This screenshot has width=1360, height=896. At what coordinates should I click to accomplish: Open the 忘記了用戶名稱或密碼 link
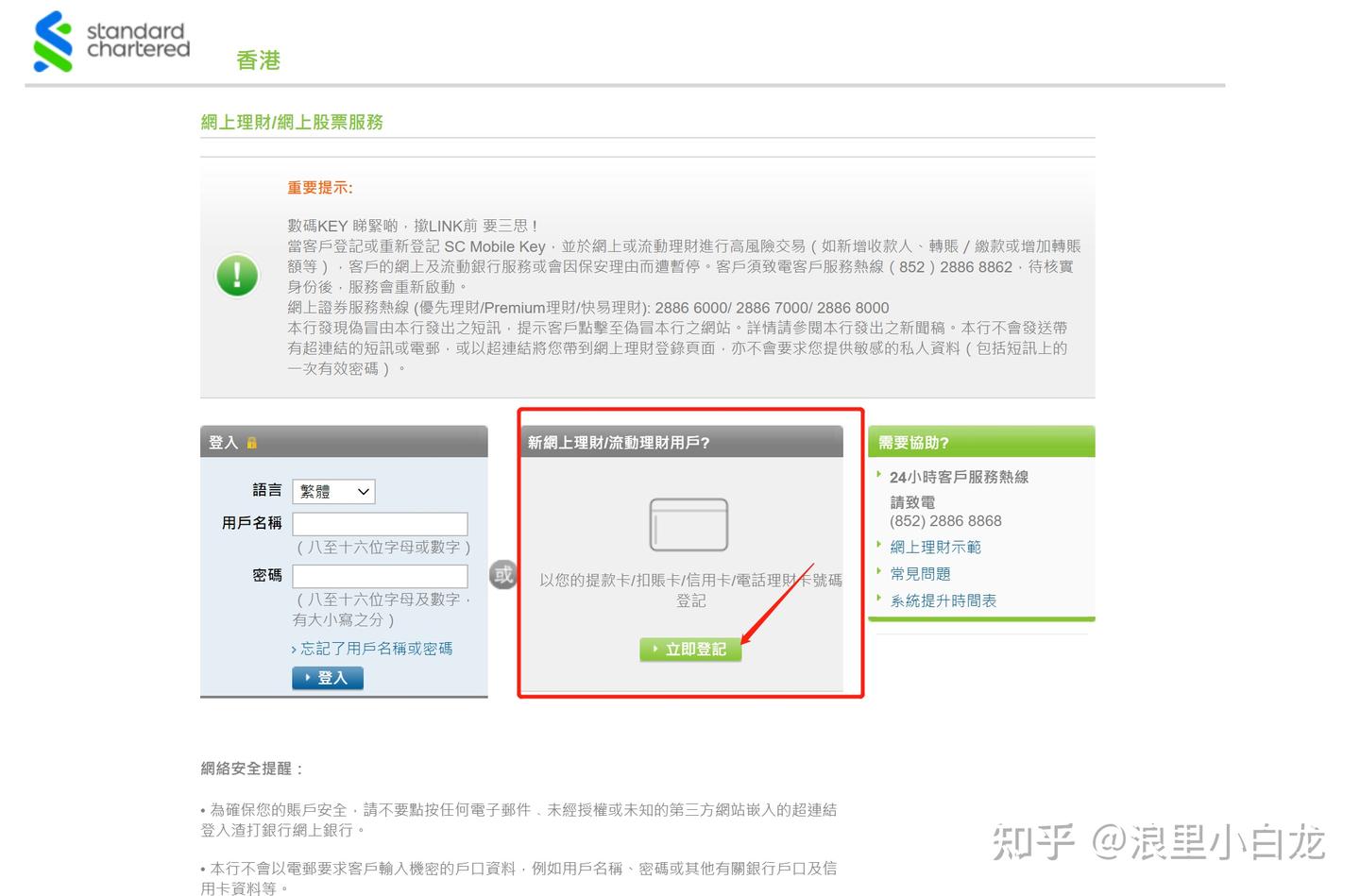pos(372,649)
